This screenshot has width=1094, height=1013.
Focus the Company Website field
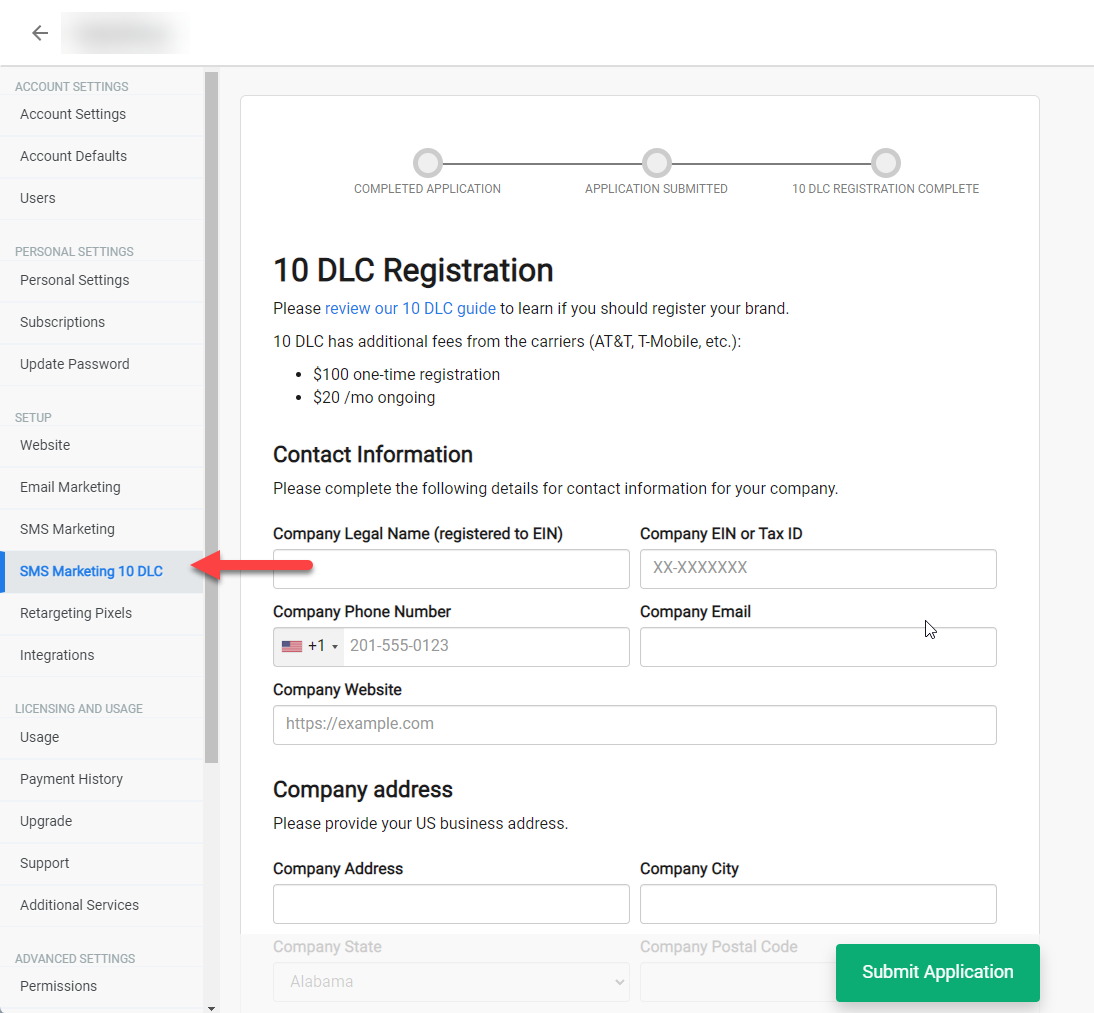tap(635, 725)
